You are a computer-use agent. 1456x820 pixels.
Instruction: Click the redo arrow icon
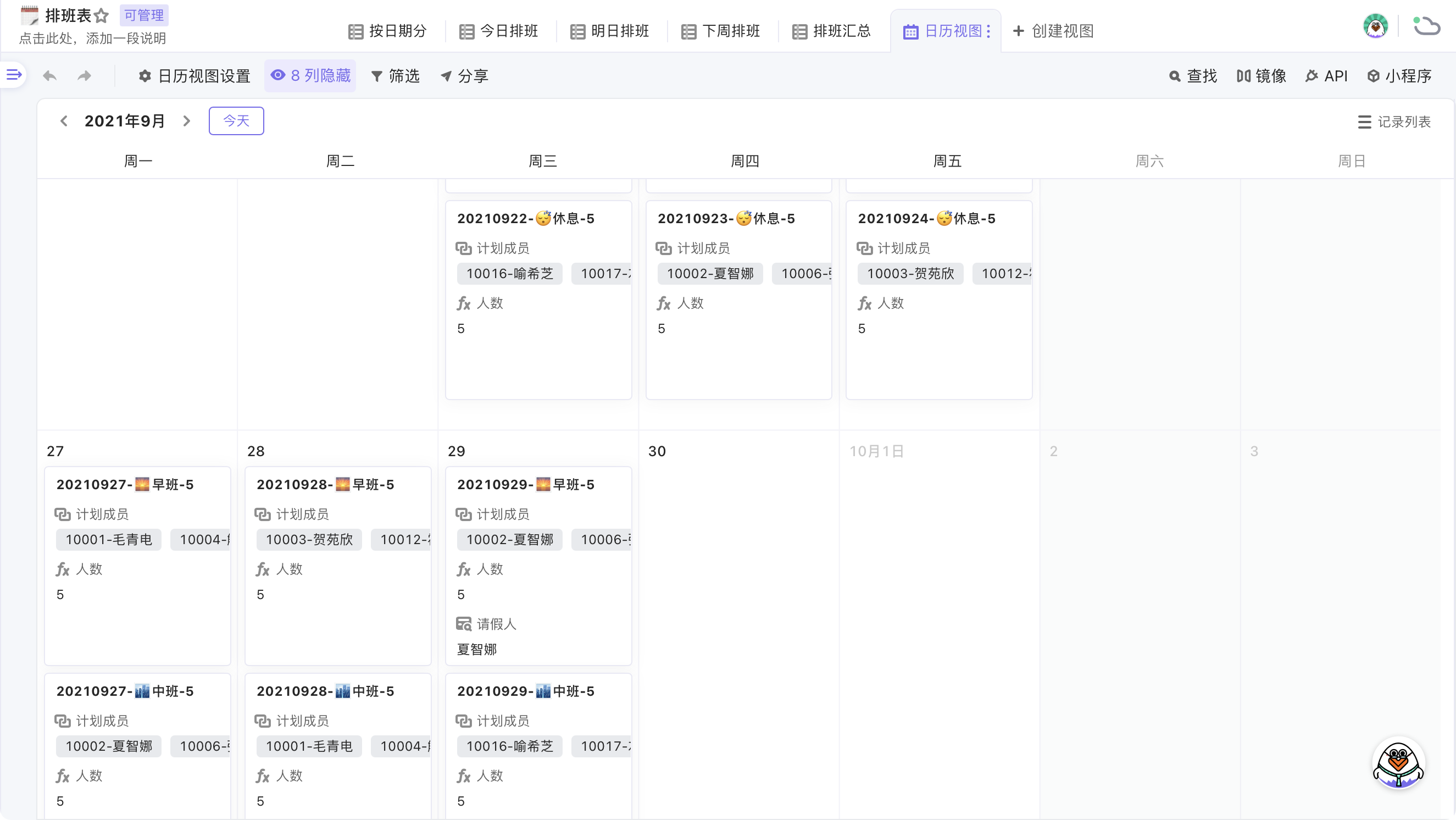coord(84,76)
